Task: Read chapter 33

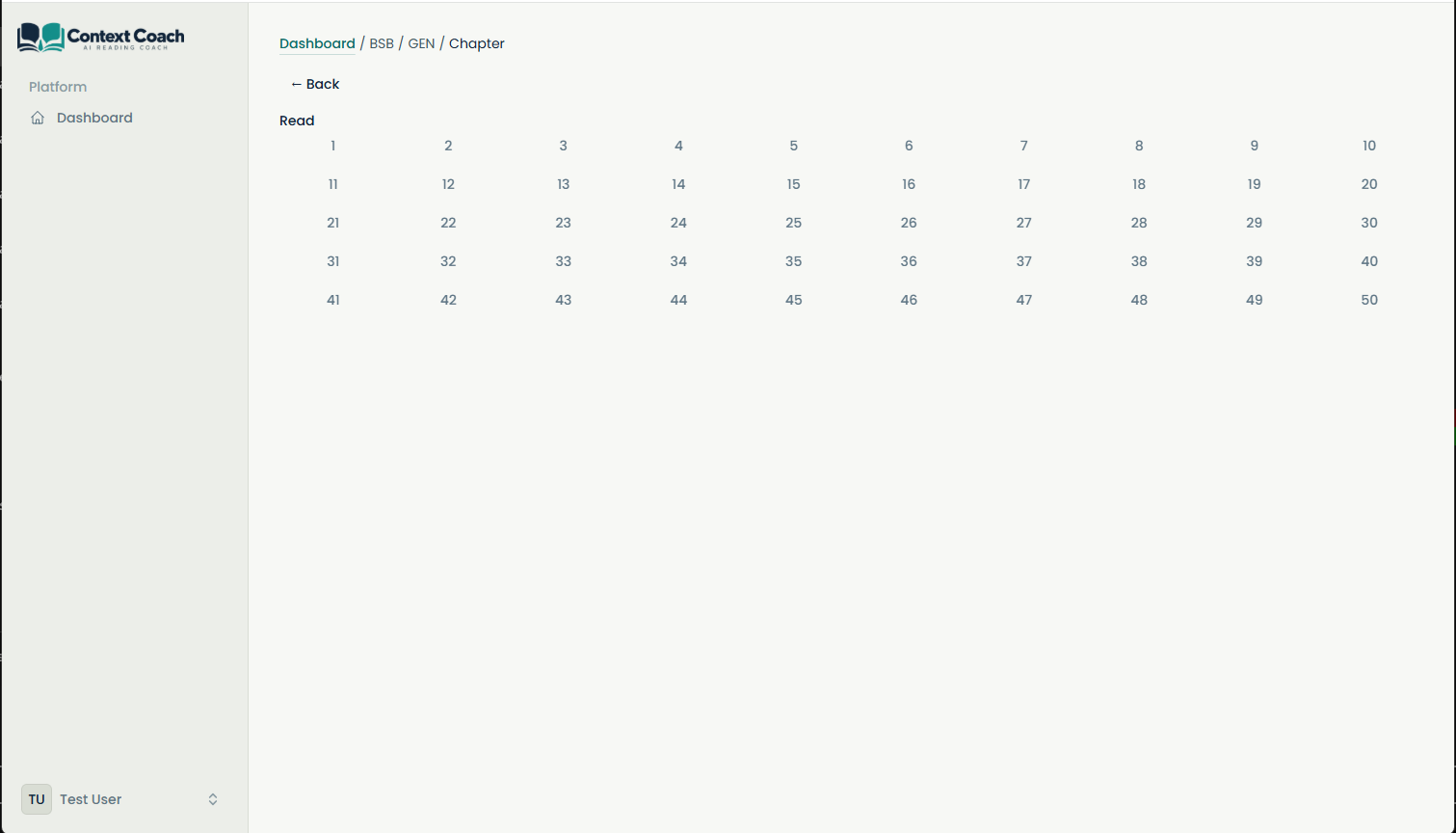Action: (564, 261)
